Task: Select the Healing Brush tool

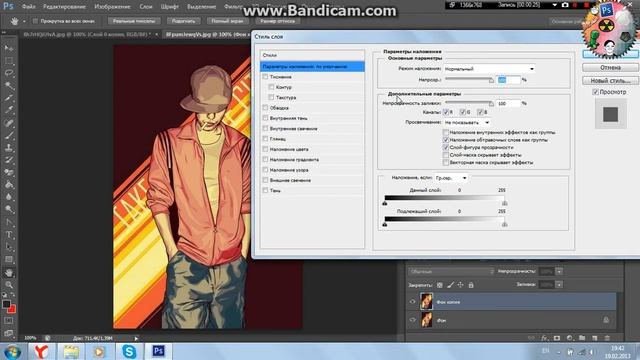Action: [x=9, y=123]
